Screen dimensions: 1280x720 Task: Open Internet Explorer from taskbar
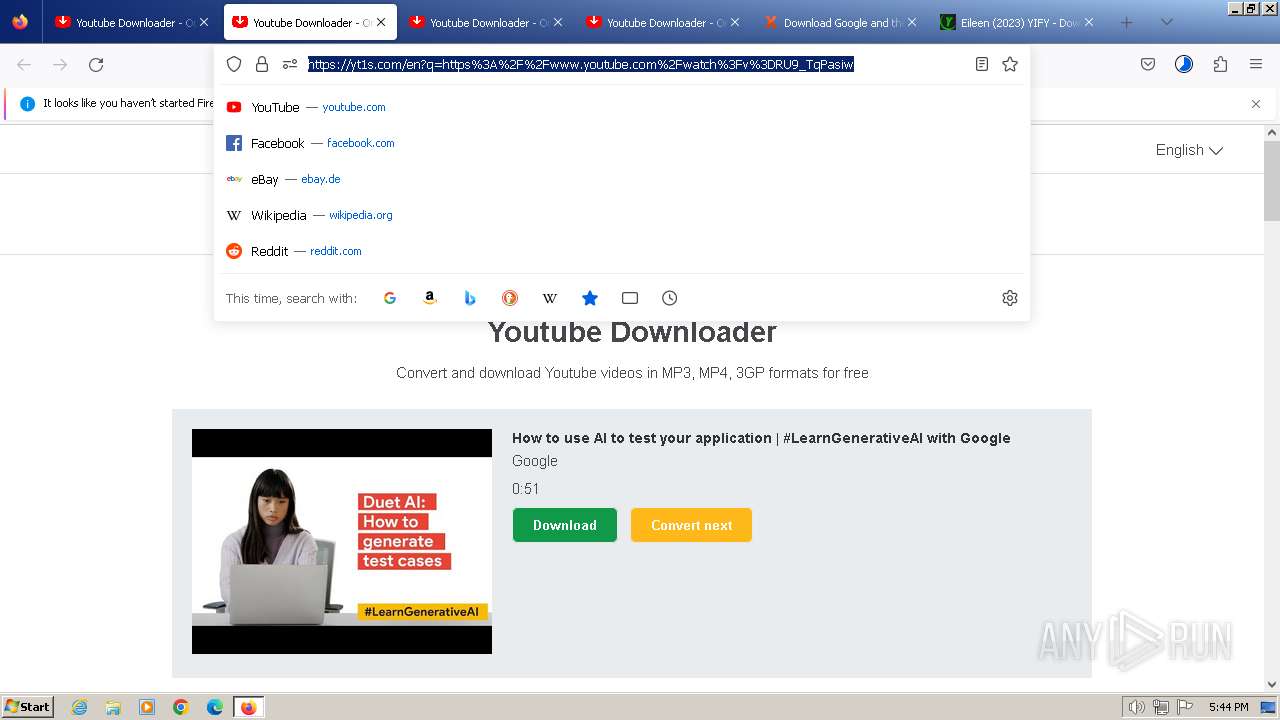pos(79,707)
